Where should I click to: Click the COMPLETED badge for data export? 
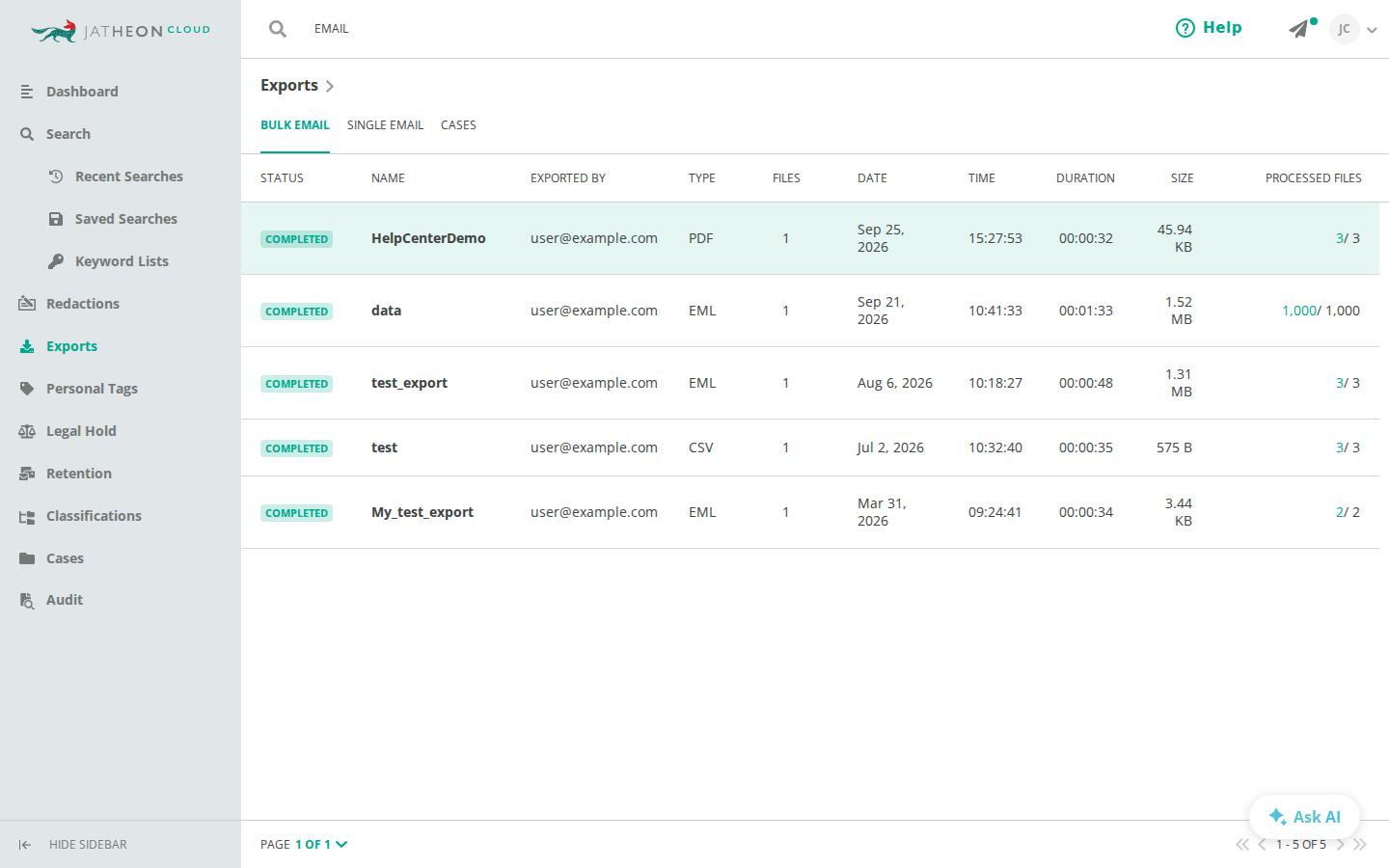[297, 312]
